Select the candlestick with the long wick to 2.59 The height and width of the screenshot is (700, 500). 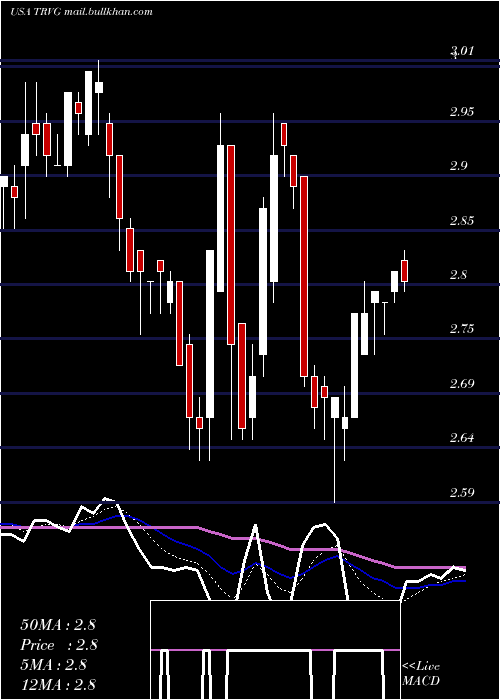(335, 450)
